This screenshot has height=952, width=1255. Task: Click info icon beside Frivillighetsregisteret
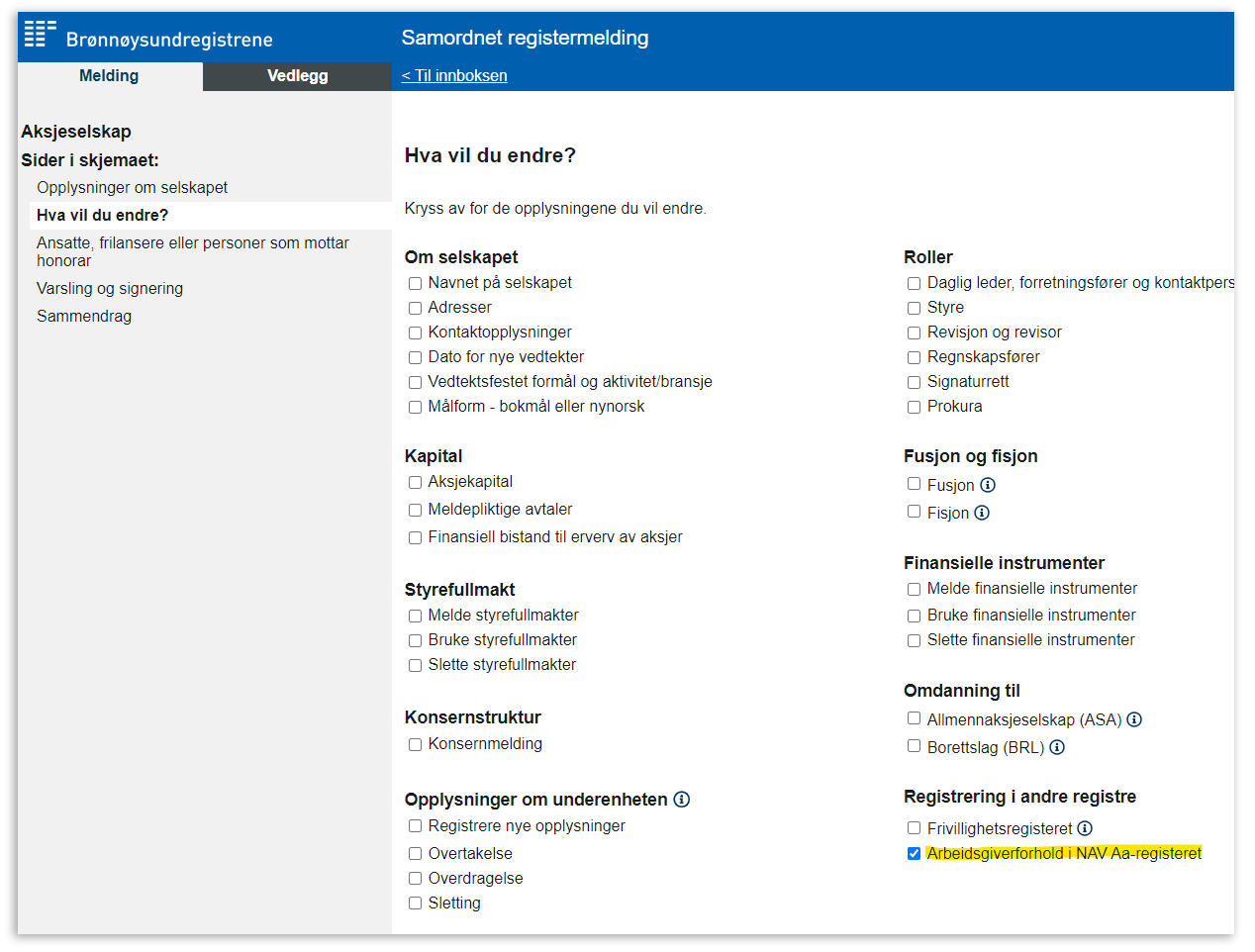1085,828
